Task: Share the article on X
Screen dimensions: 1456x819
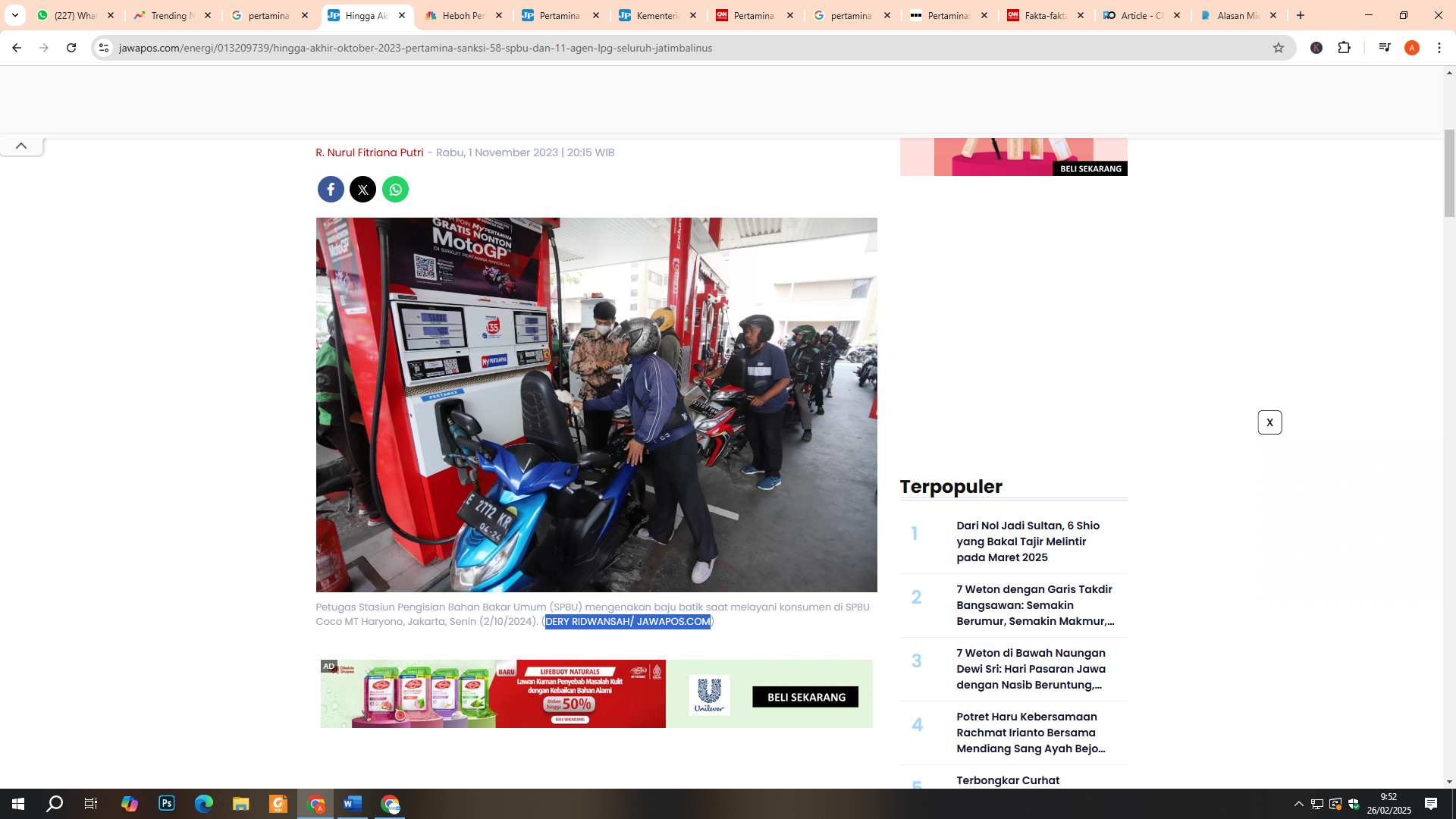Action: 362,189
